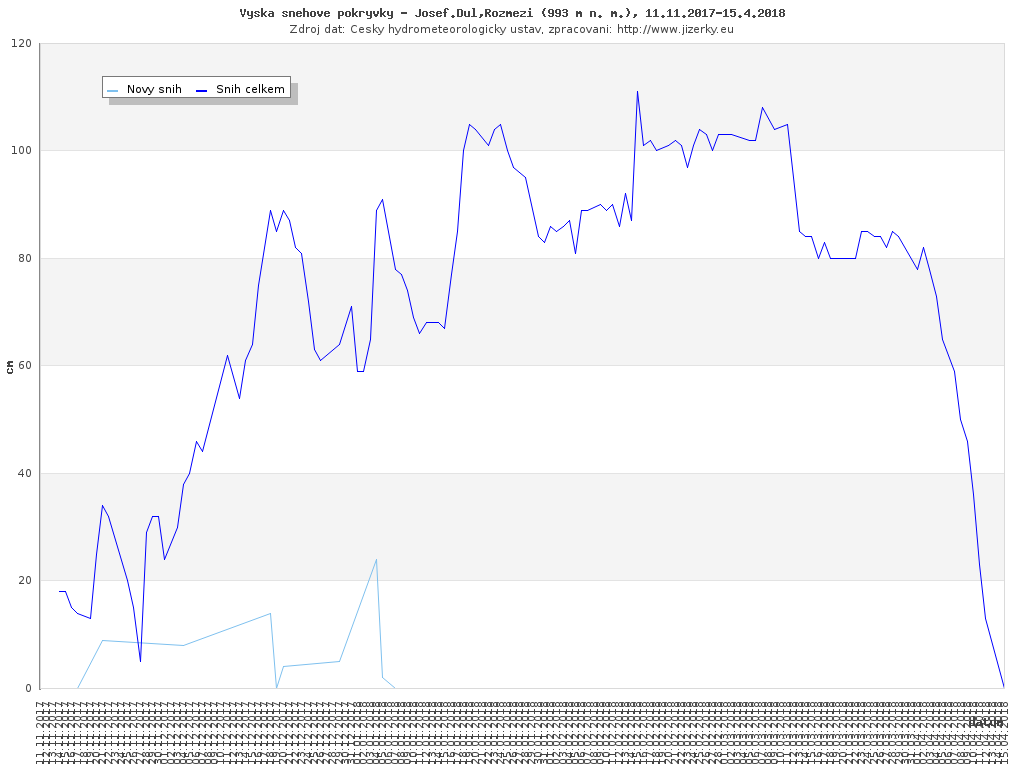Click the highest total snow peak near 111 cm

[x=637, y=92]
